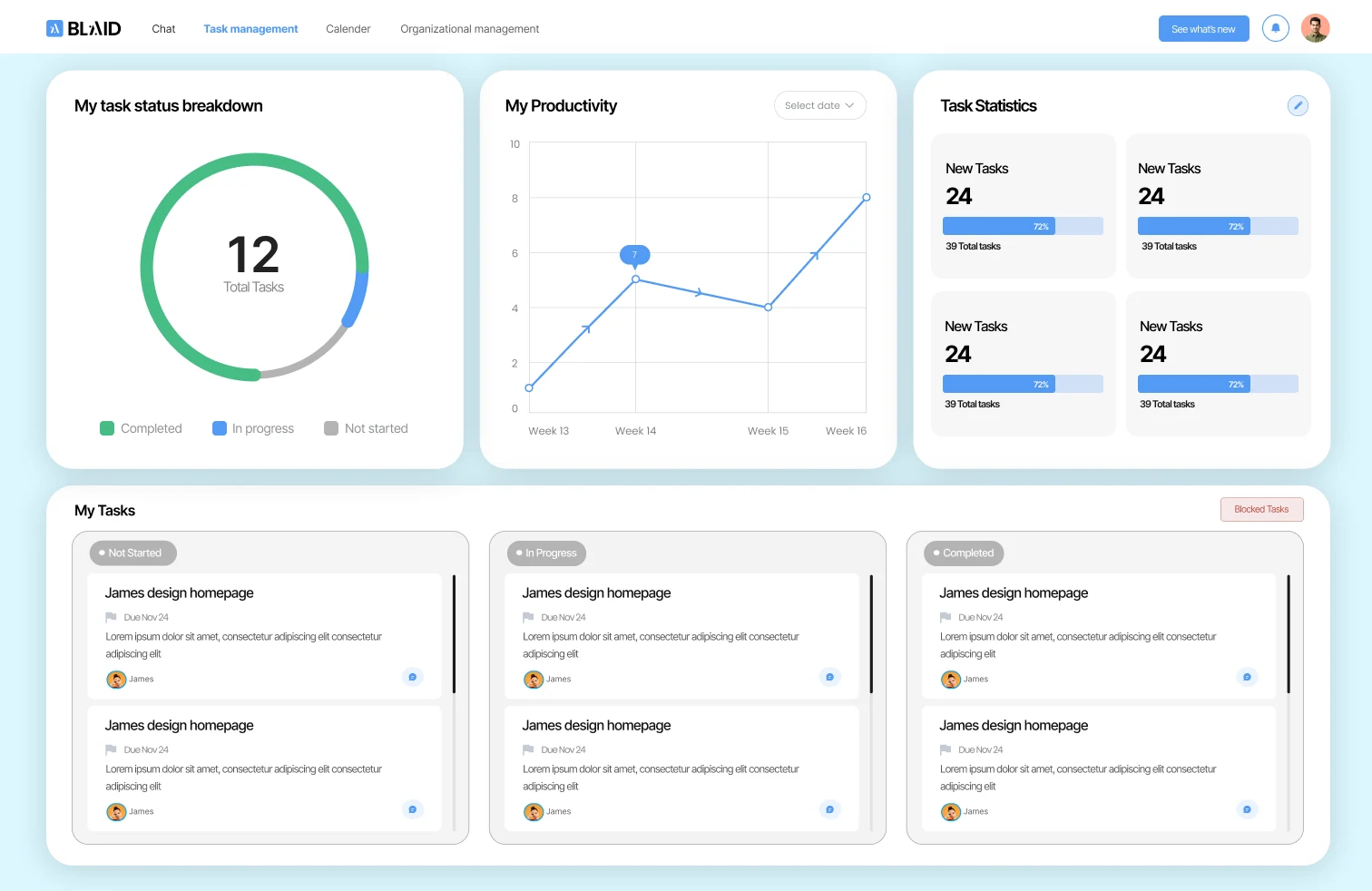The width and height of the screenshot is (1372, 891).
Task: Expand the Completed column status pill
Action: tap(964, 553)
